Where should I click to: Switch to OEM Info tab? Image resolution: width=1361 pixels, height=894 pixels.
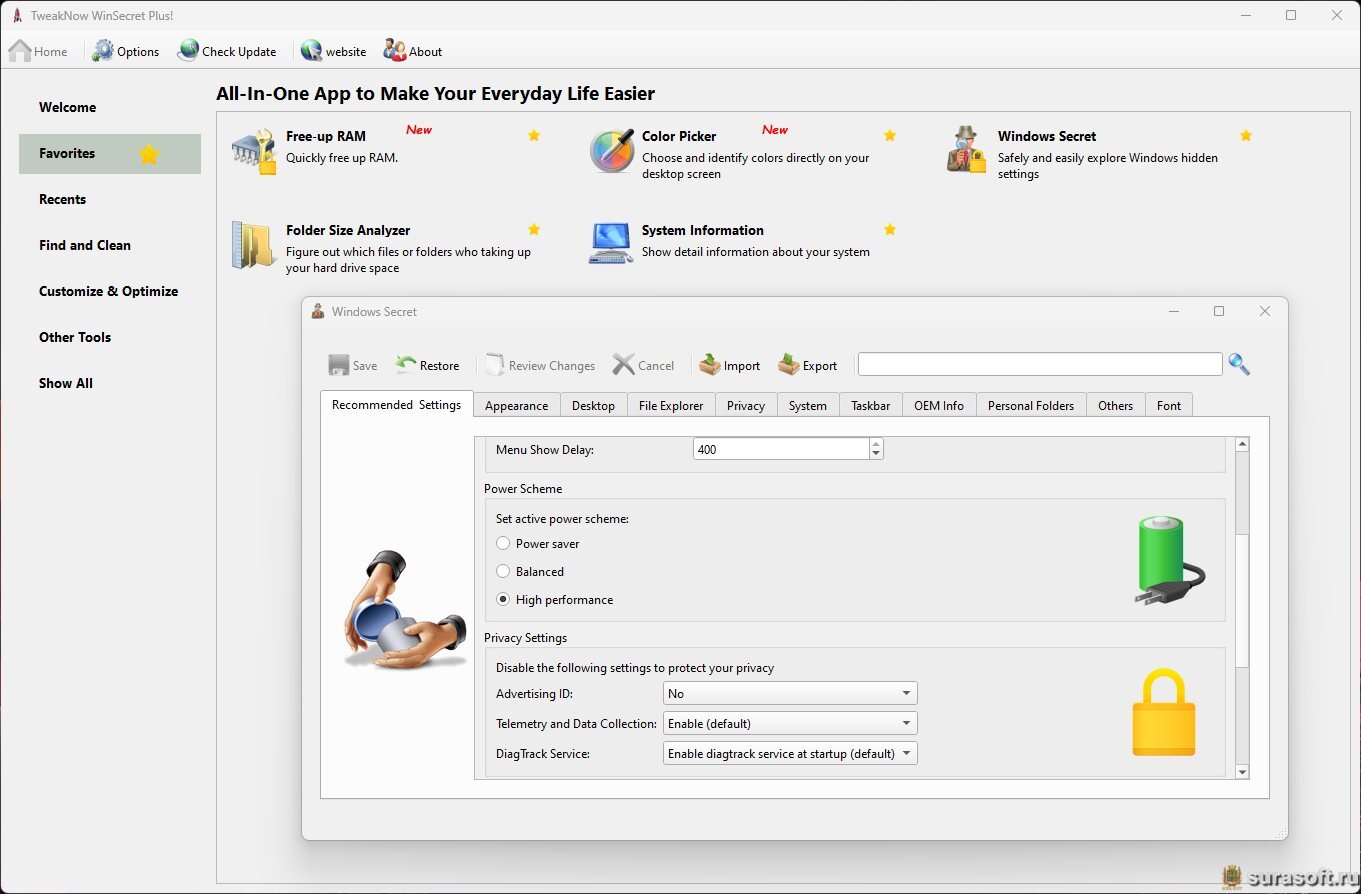(x=939, y=405)
